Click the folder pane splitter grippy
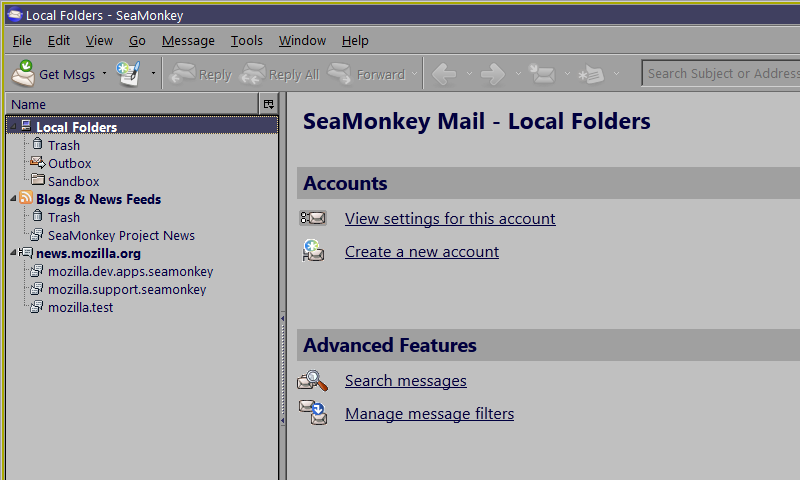 click(x=283, y=369)
